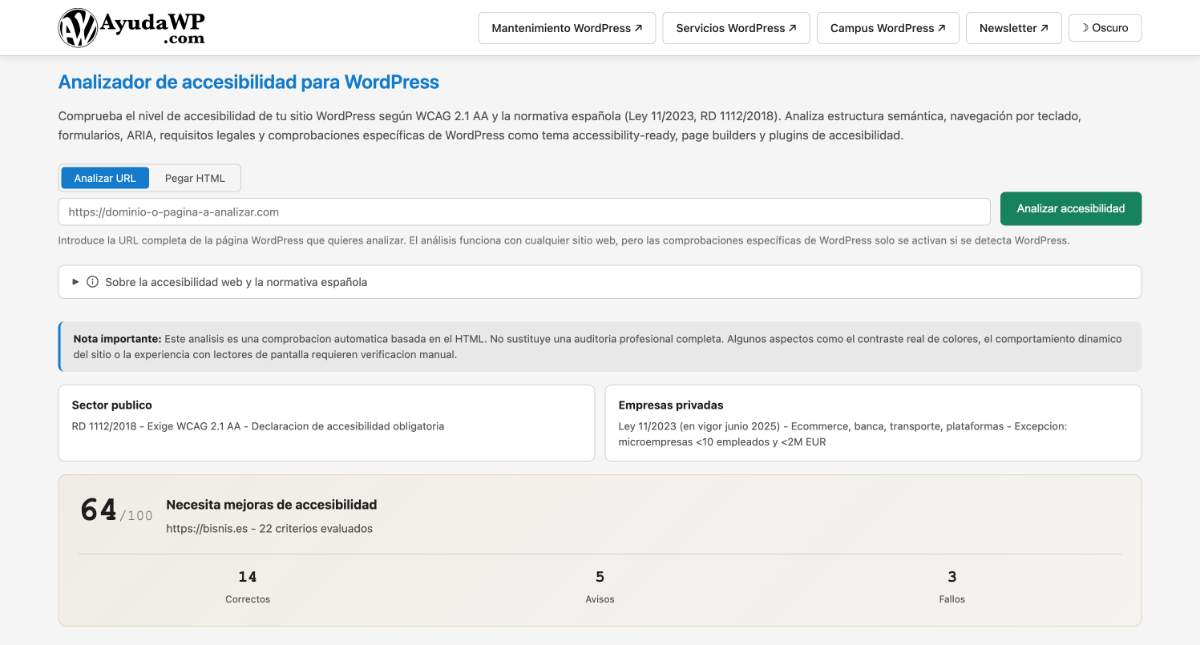Click the Nota importante notice text
This screenshot has width=1200, height=645.
pyautogui.click(x=598, y=347)
